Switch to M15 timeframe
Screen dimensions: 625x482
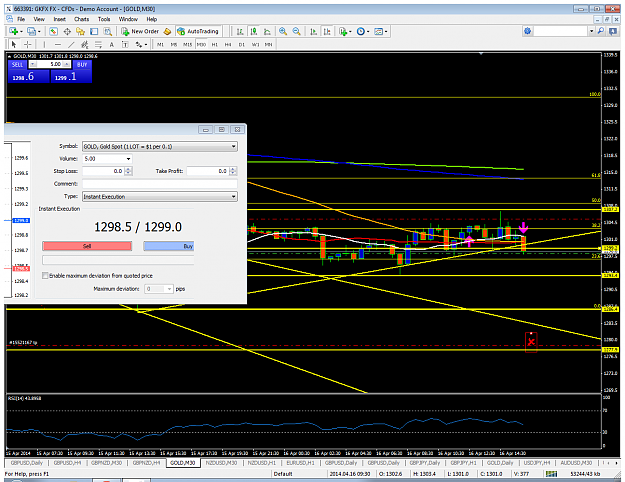click(187, 44)
